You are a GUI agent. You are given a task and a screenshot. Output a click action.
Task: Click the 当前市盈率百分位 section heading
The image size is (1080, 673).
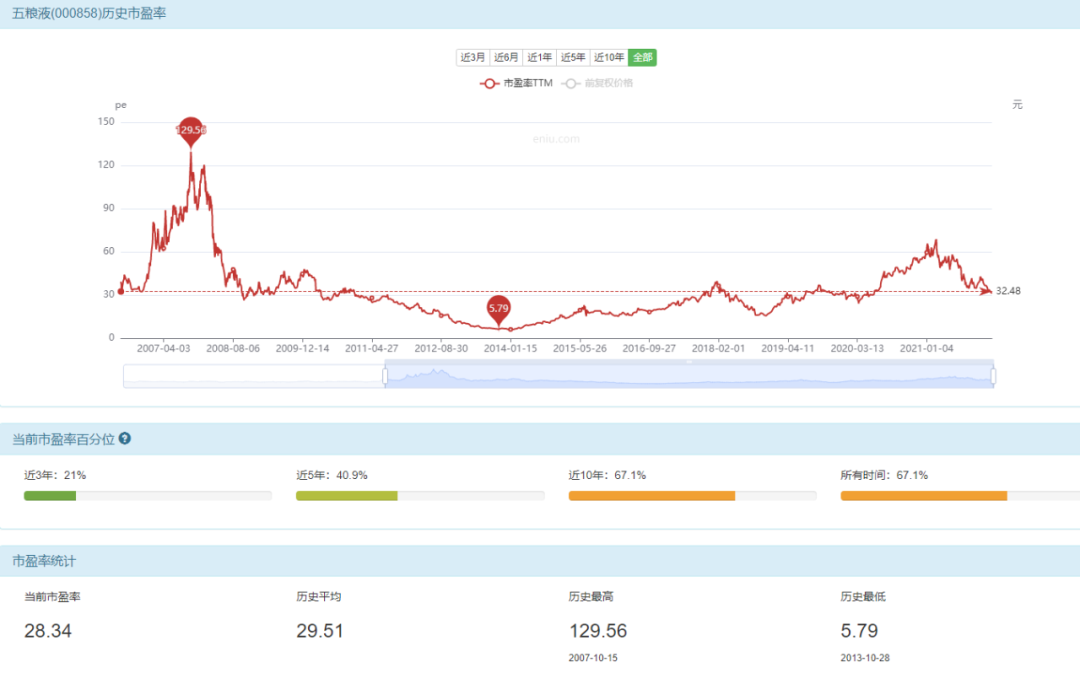[63, 439]
